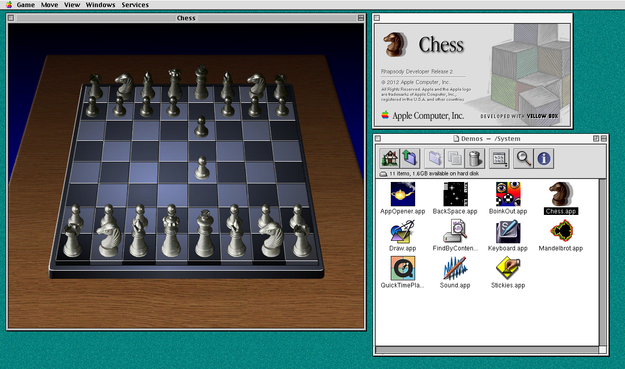Open the Apple menu
The image size is (625, 369).
click(x=8, y=4)
